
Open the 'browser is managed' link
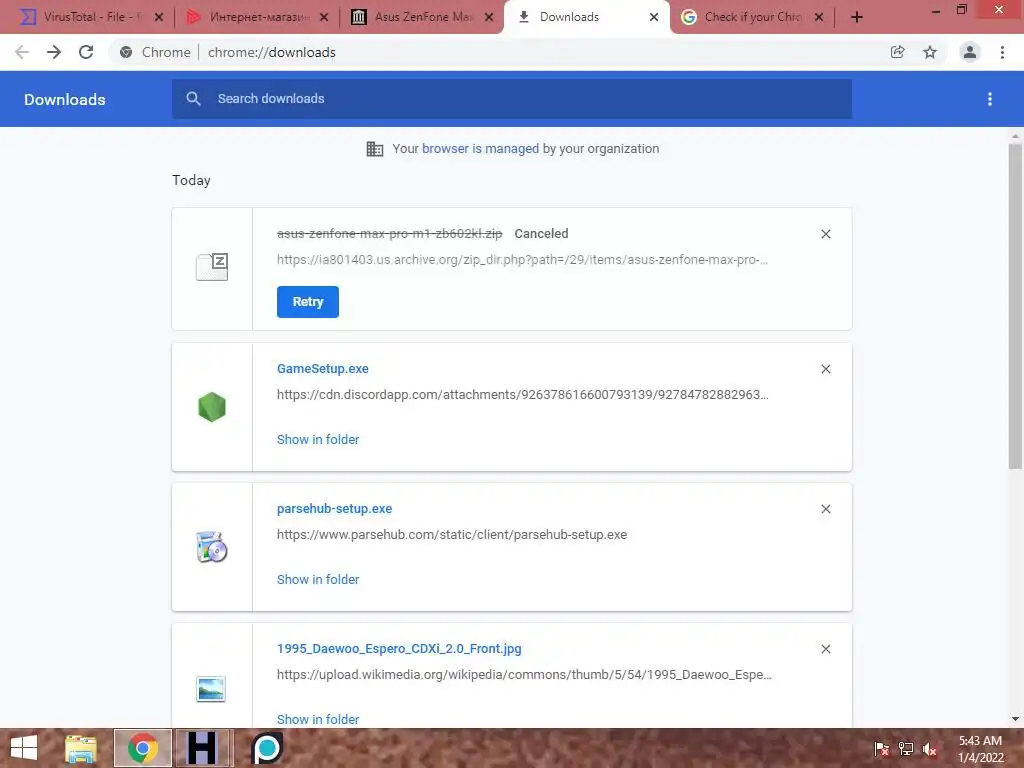[480, 149]
